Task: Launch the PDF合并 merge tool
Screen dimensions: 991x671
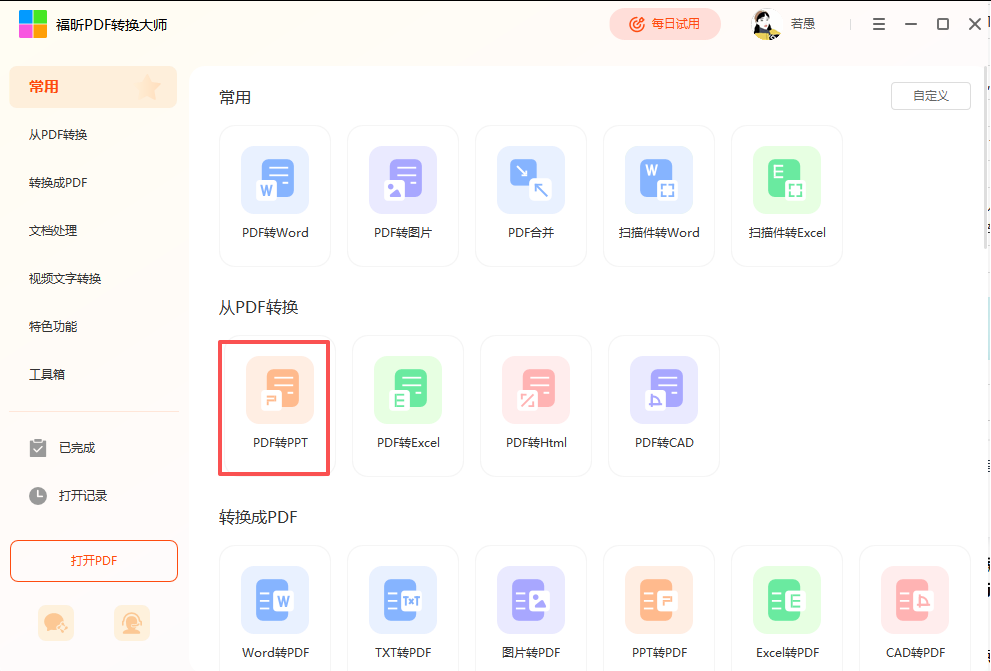Action: 531,195
